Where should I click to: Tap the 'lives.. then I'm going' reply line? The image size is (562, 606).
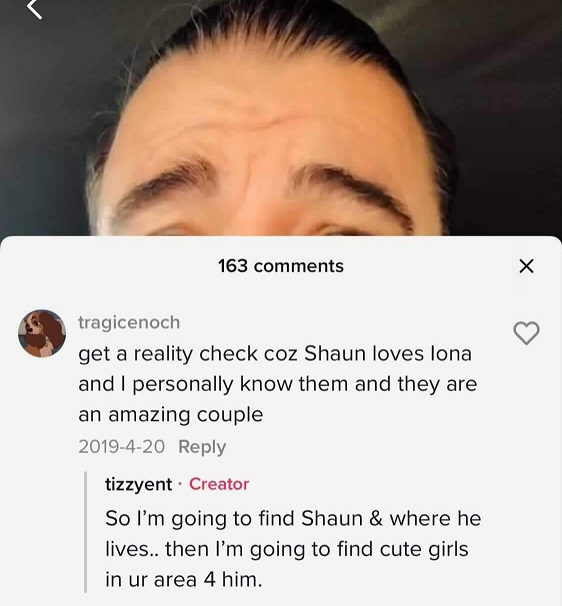pos(287,550)
